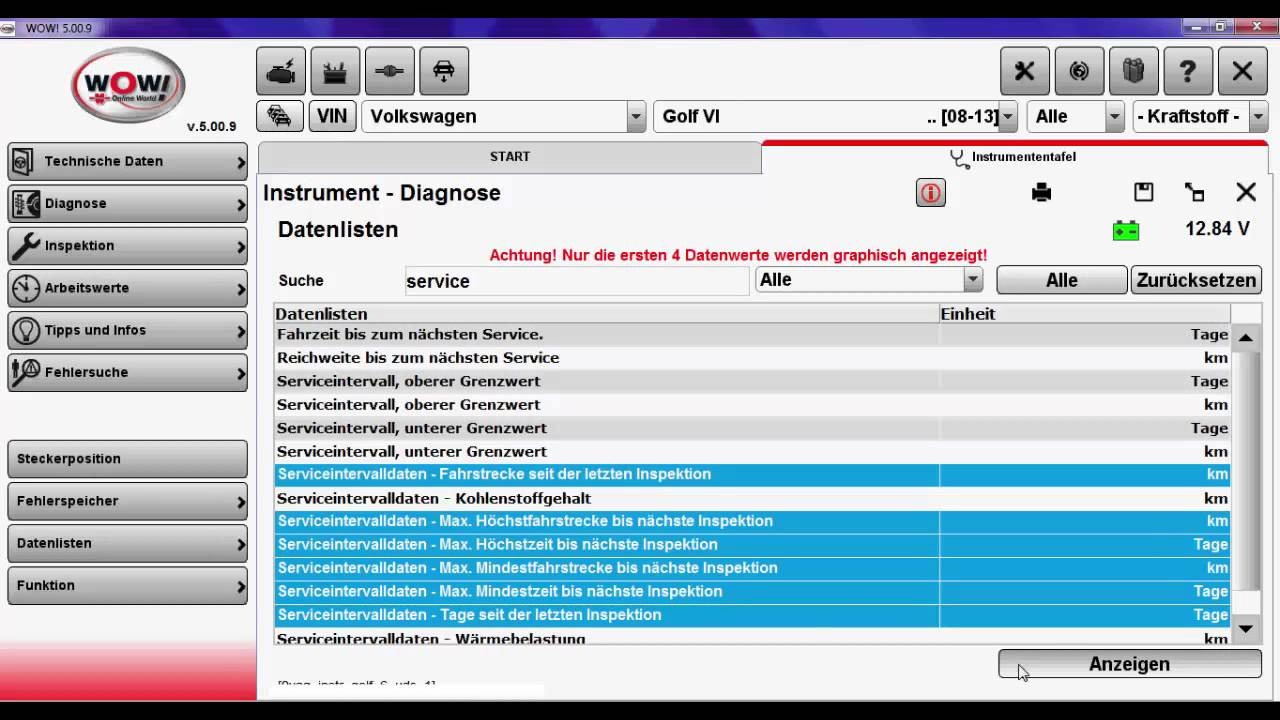This screenshot has width=1280, height=720.
Task: Expand the Fehlersuche menu
Action: click(128, 372)
